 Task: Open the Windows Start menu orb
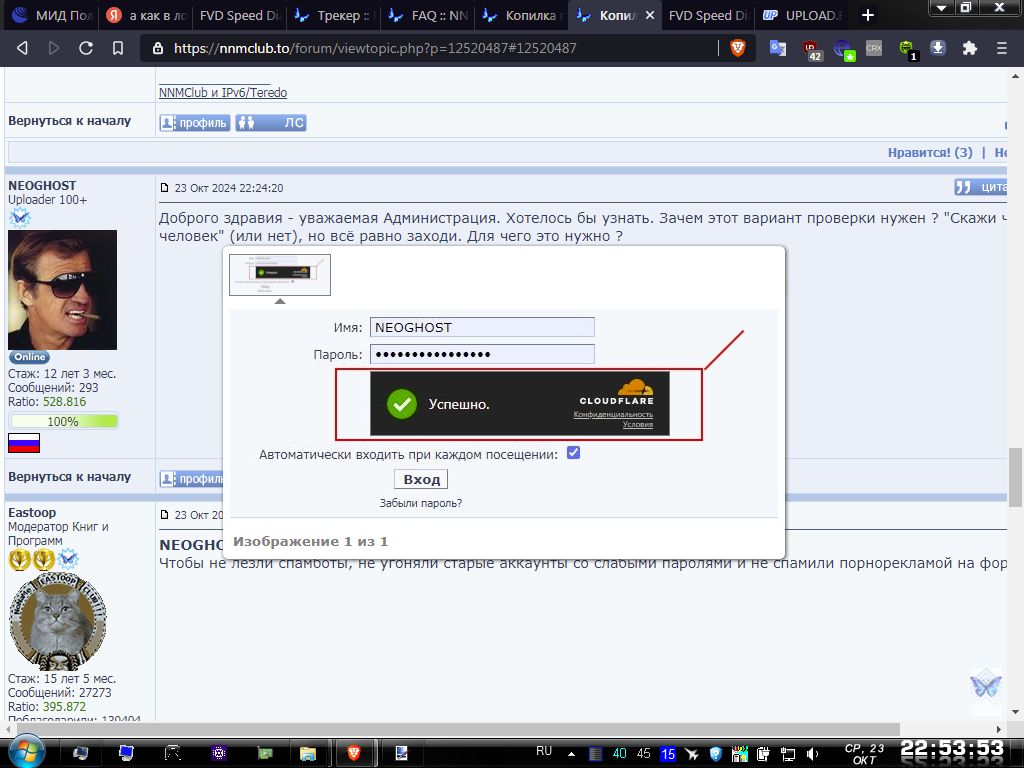pos(24,752)
